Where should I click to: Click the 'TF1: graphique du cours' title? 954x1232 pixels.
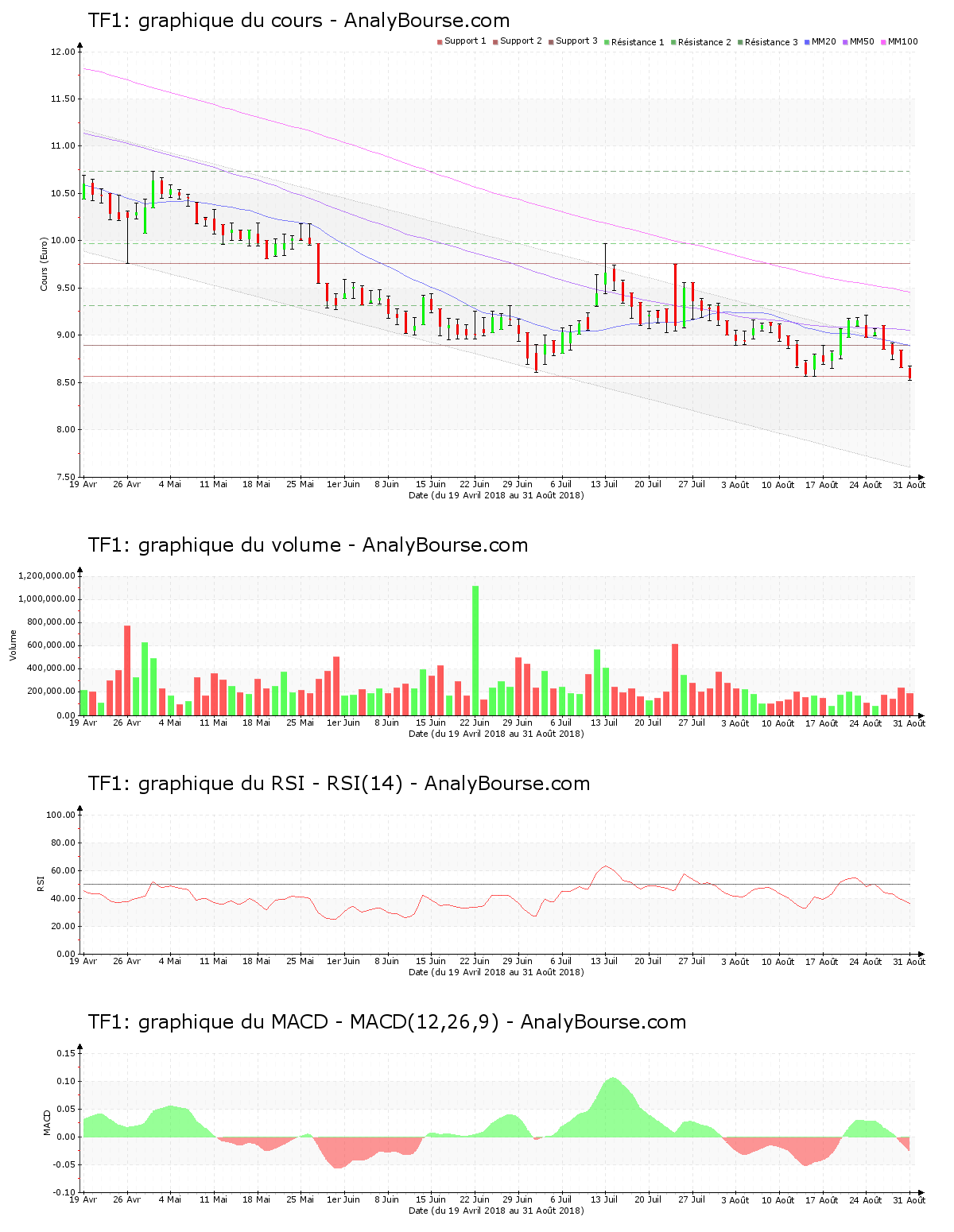tap(299, 21)
